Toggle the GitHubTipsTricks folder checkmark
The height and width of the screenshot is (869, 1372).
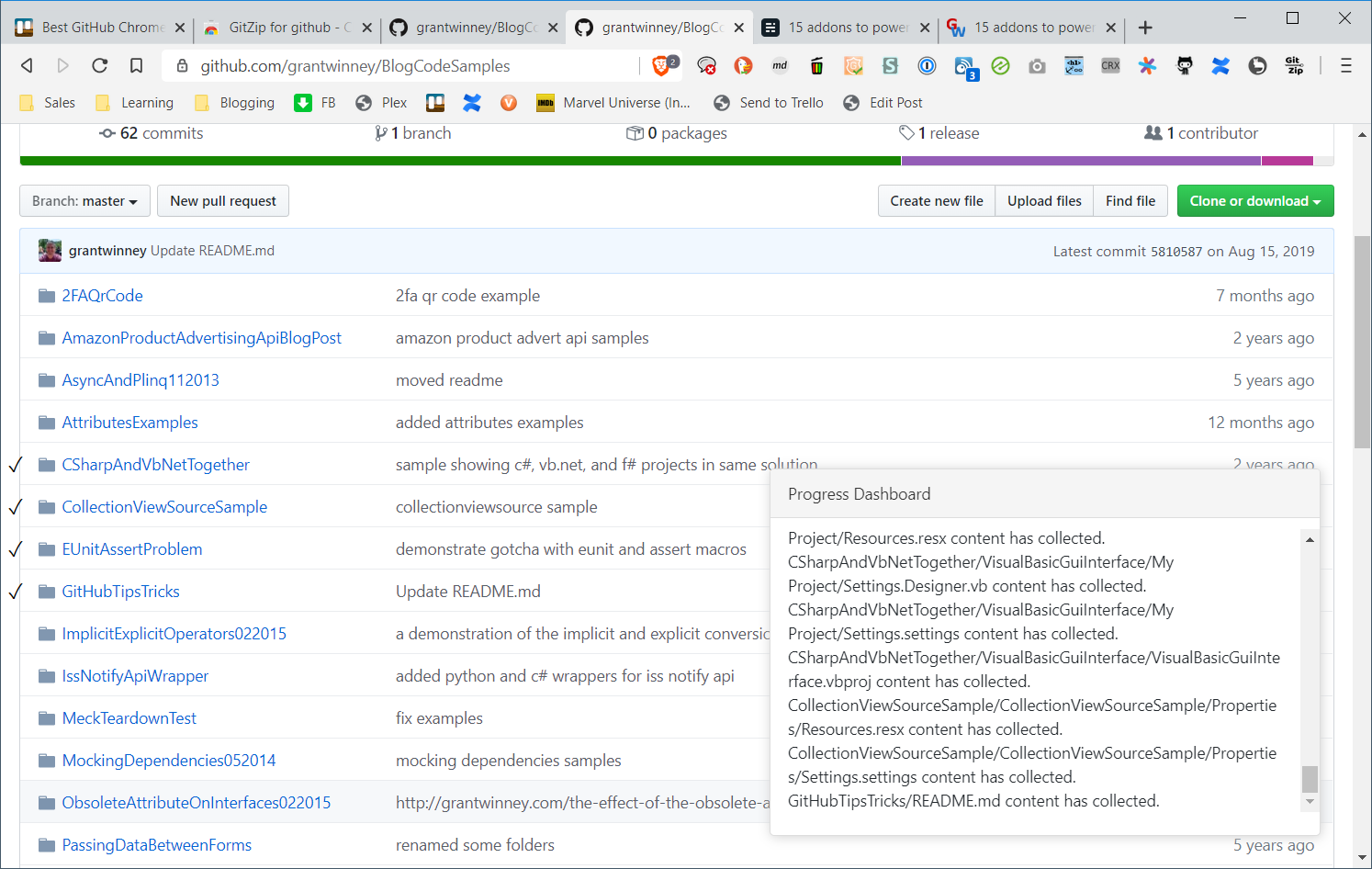[x=15, y=592]
